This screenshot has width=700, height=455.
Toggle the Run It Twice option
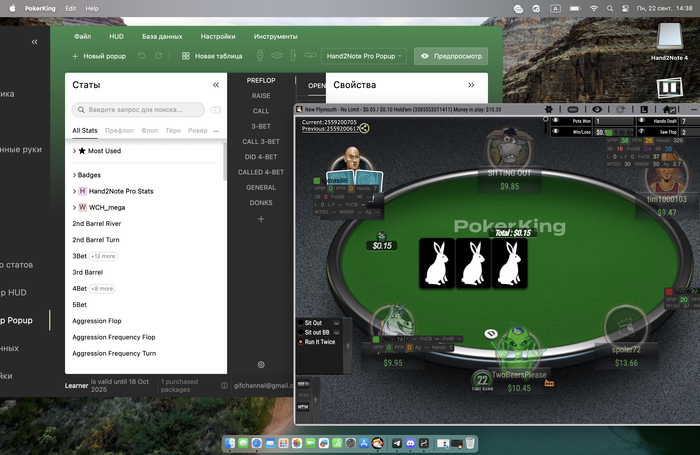pyautogui.click(x=300, y=342)
